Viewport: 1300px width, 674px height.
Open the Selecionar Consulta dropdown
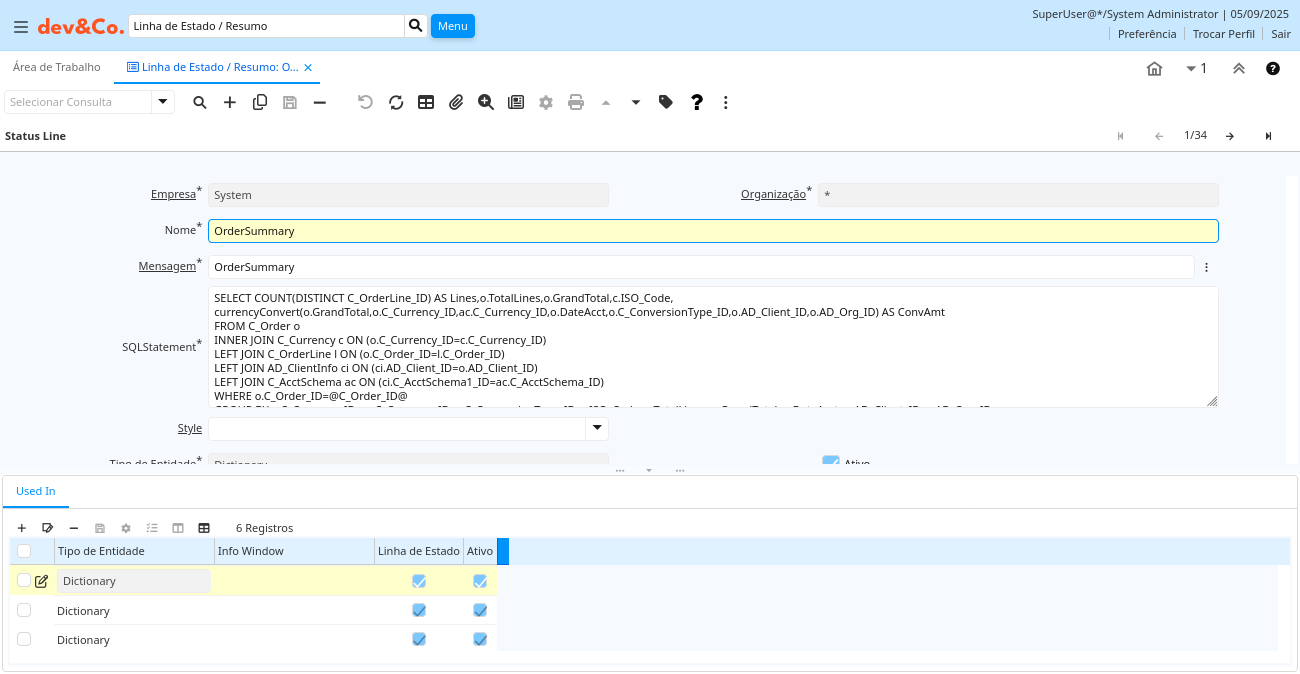click(x=163, y=102)
